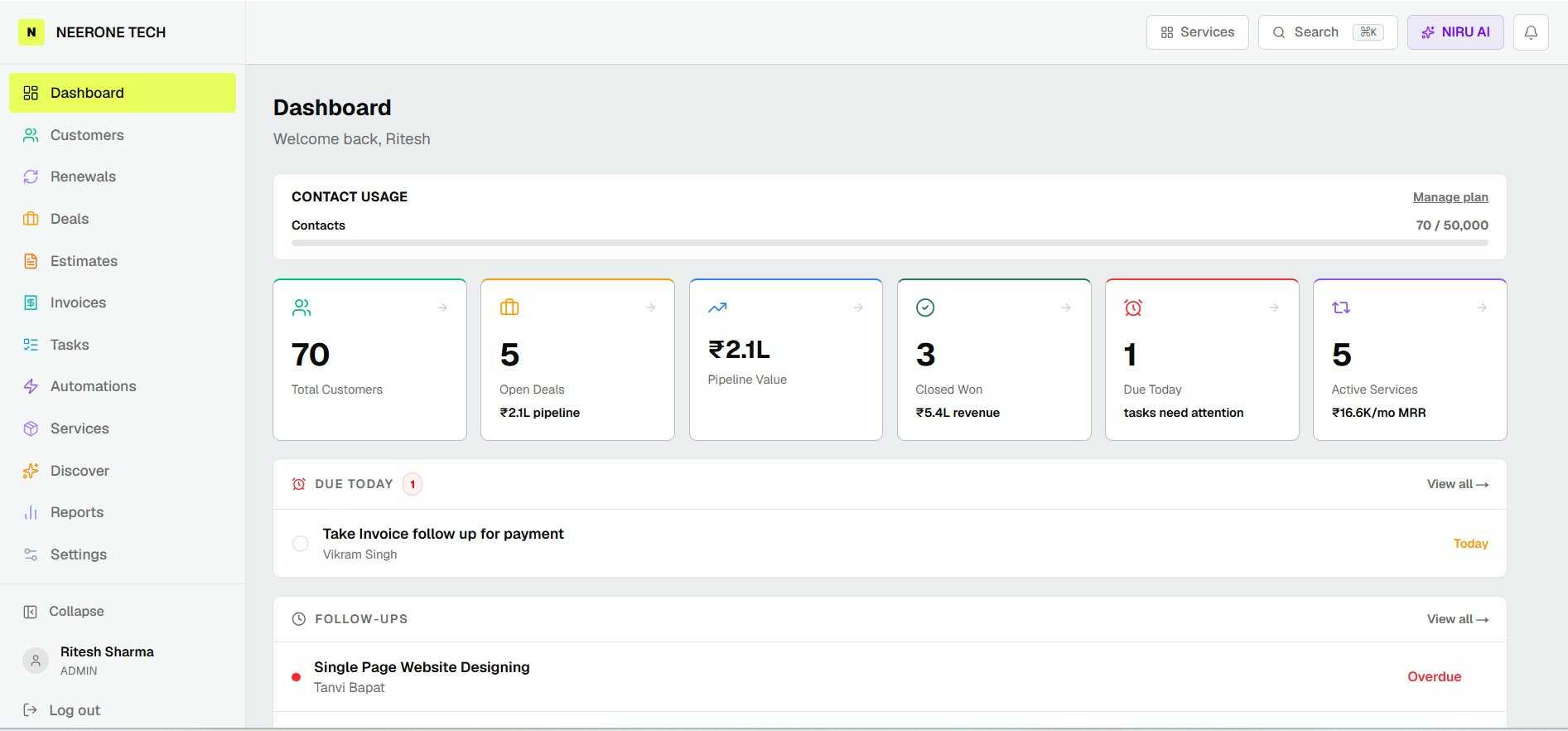Open the Automations menu item
This screenshot has height=731, width=1568.
[123, 386]
